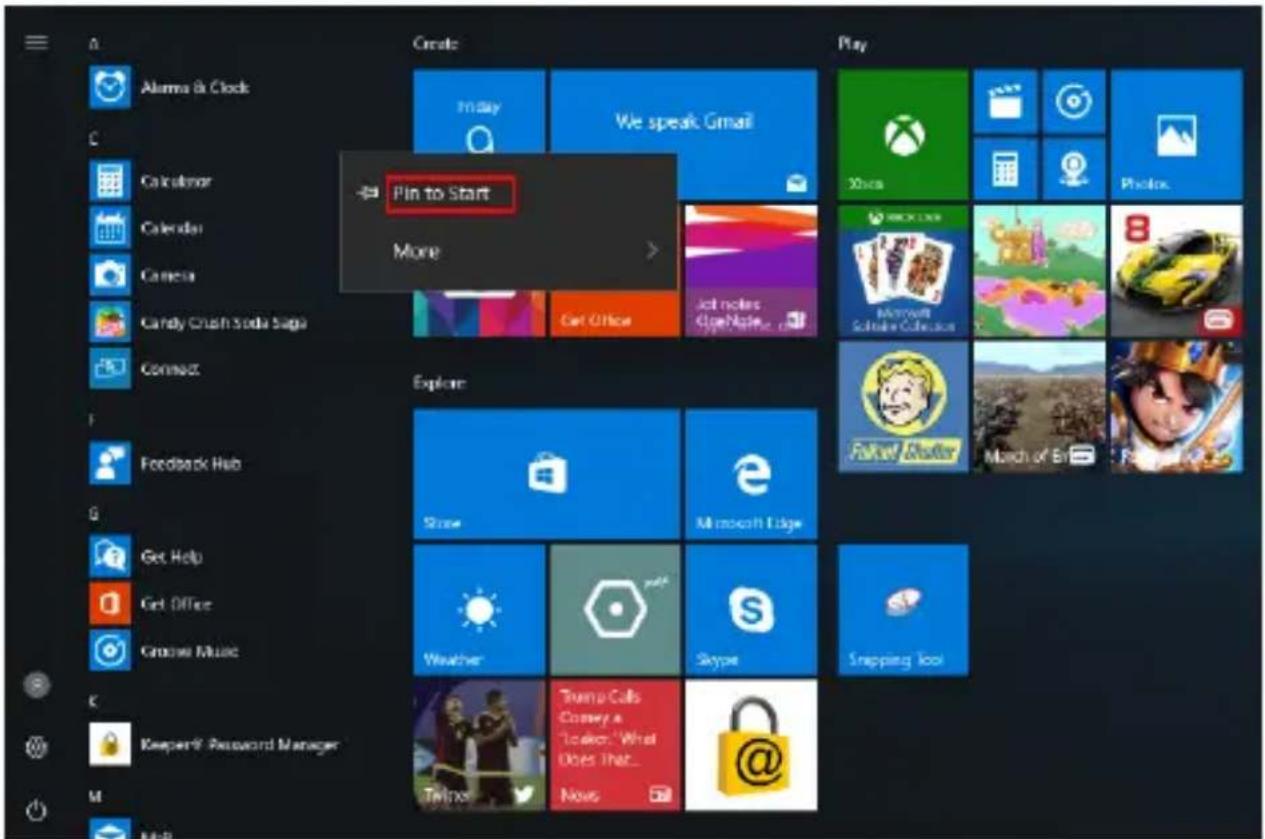This screenshot has height=839, width=1265.
Task: Open the Xbox tile
Action: (x=903, y=134)
